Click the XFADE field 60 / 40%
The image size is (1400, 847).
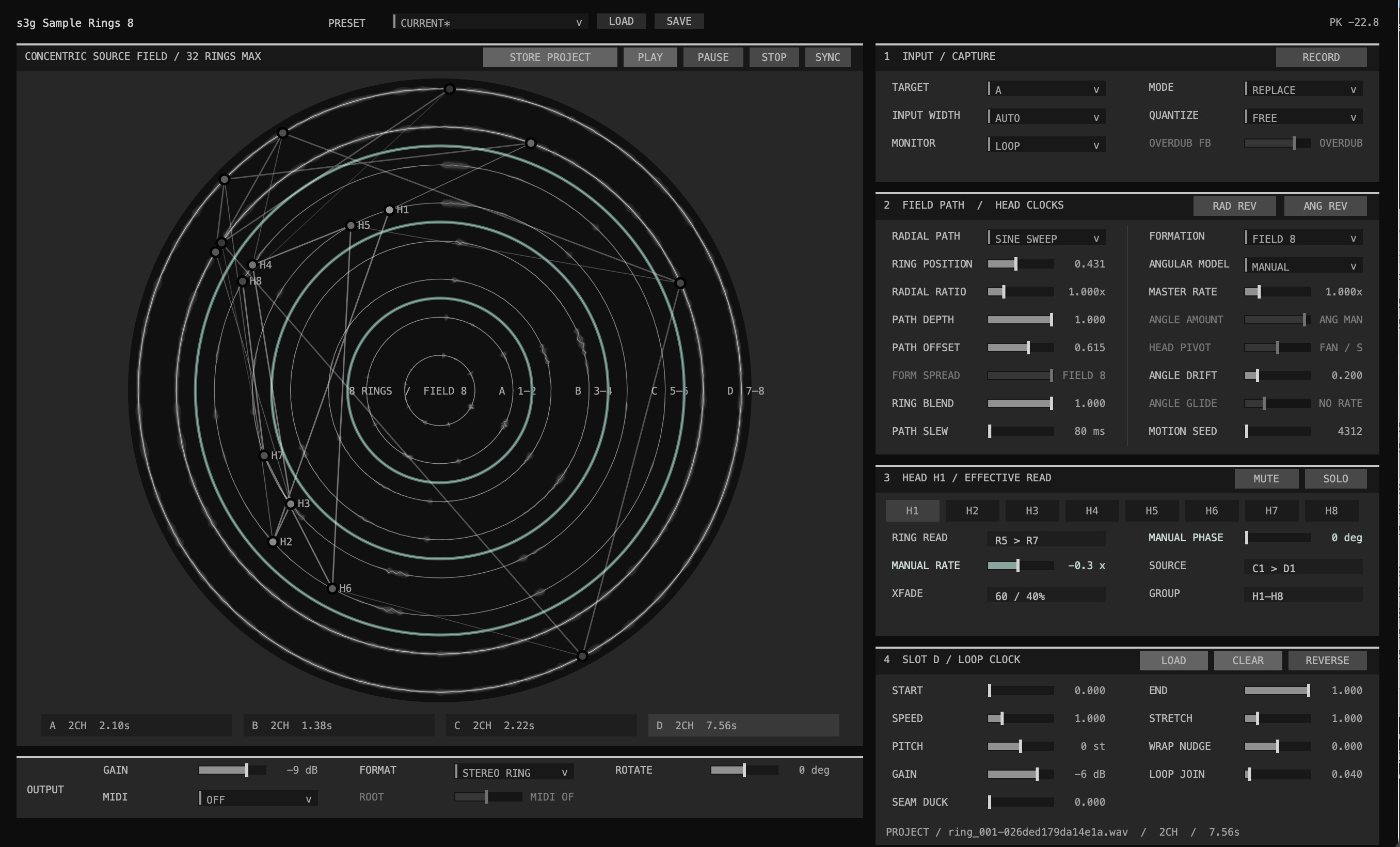(1046, 595)
